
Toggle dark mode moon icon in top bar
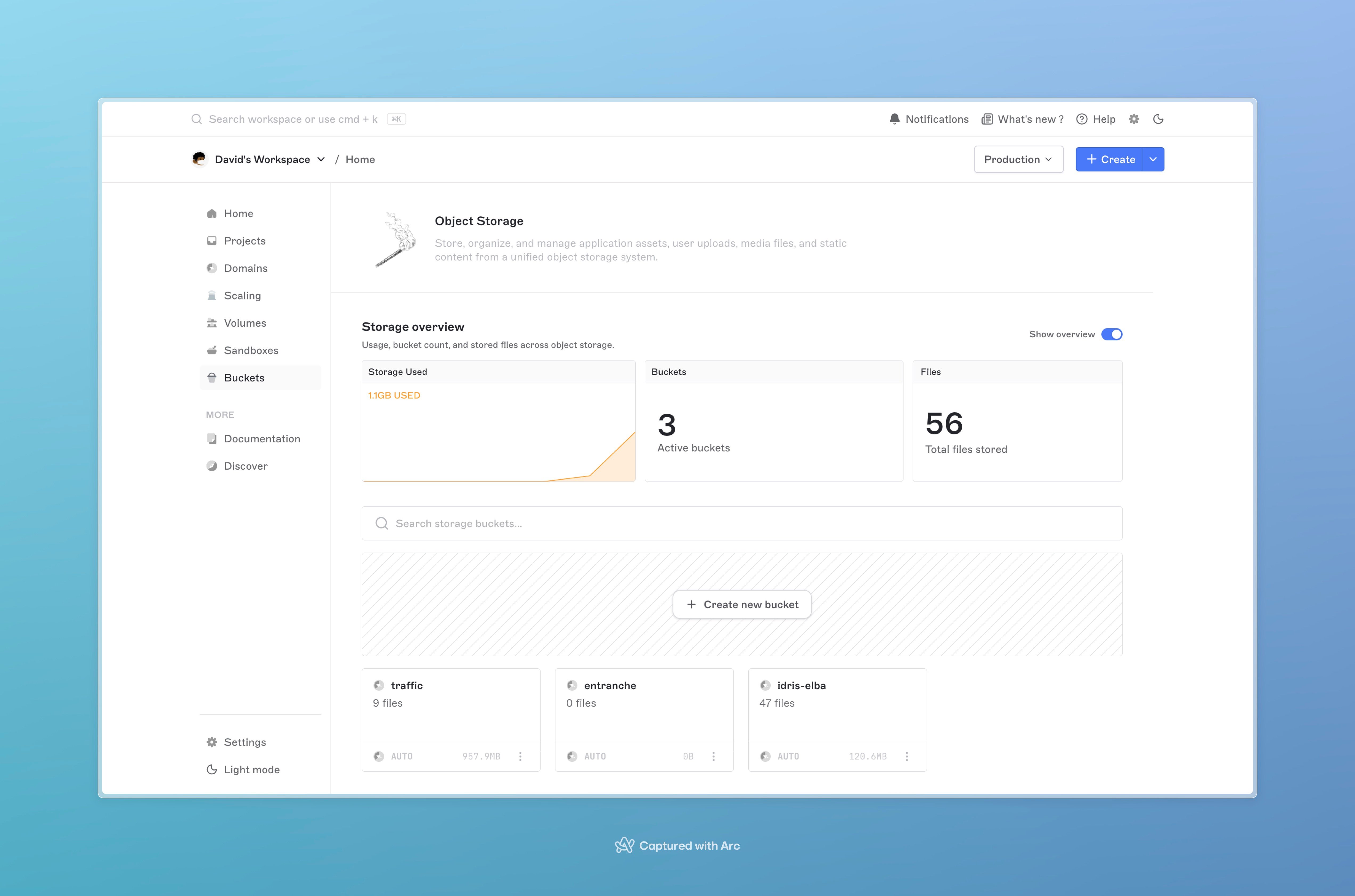tap(1158, 119)
